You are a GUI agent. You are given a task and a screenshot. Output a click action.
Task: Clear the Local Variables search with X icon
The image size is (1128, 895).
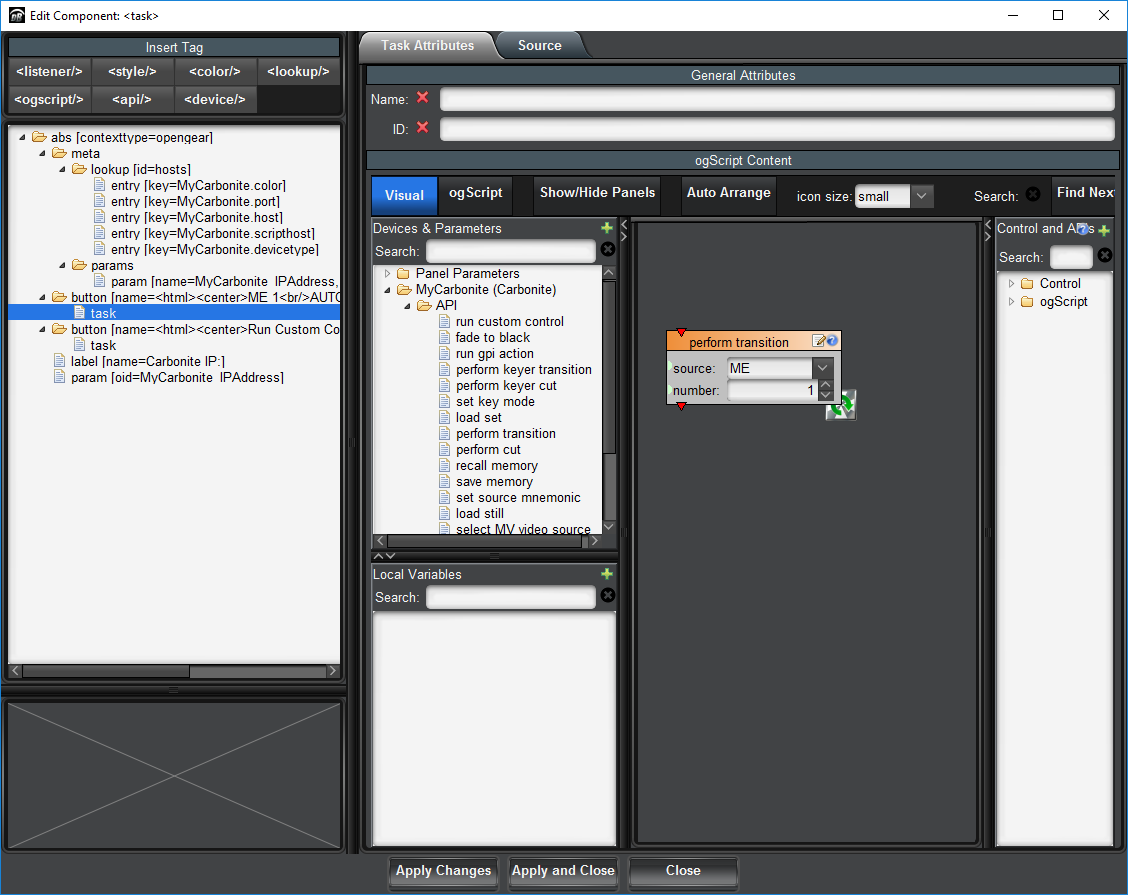tap(607, 596)
